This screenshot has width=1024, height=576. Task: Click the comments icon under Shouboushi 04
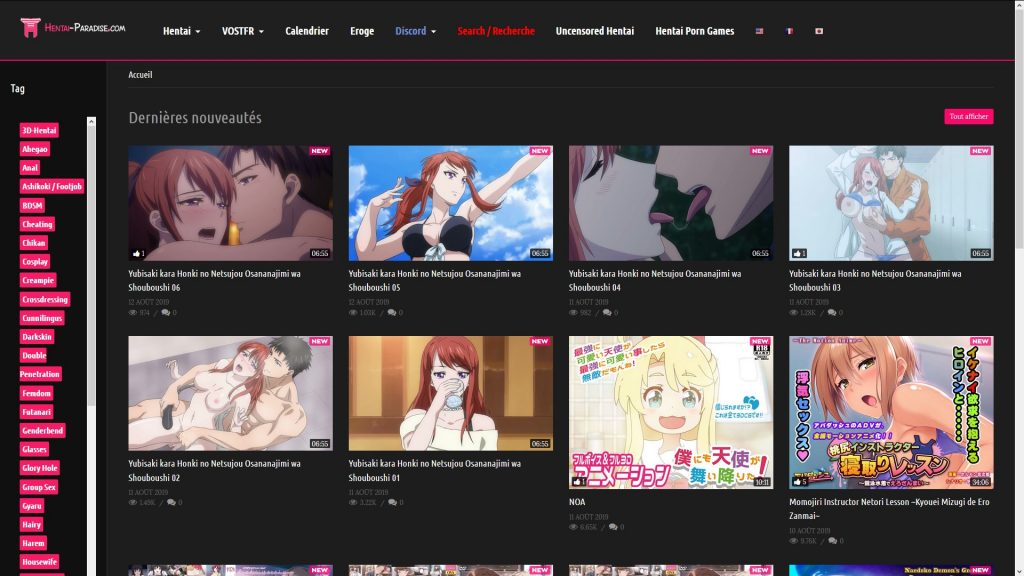607,312
